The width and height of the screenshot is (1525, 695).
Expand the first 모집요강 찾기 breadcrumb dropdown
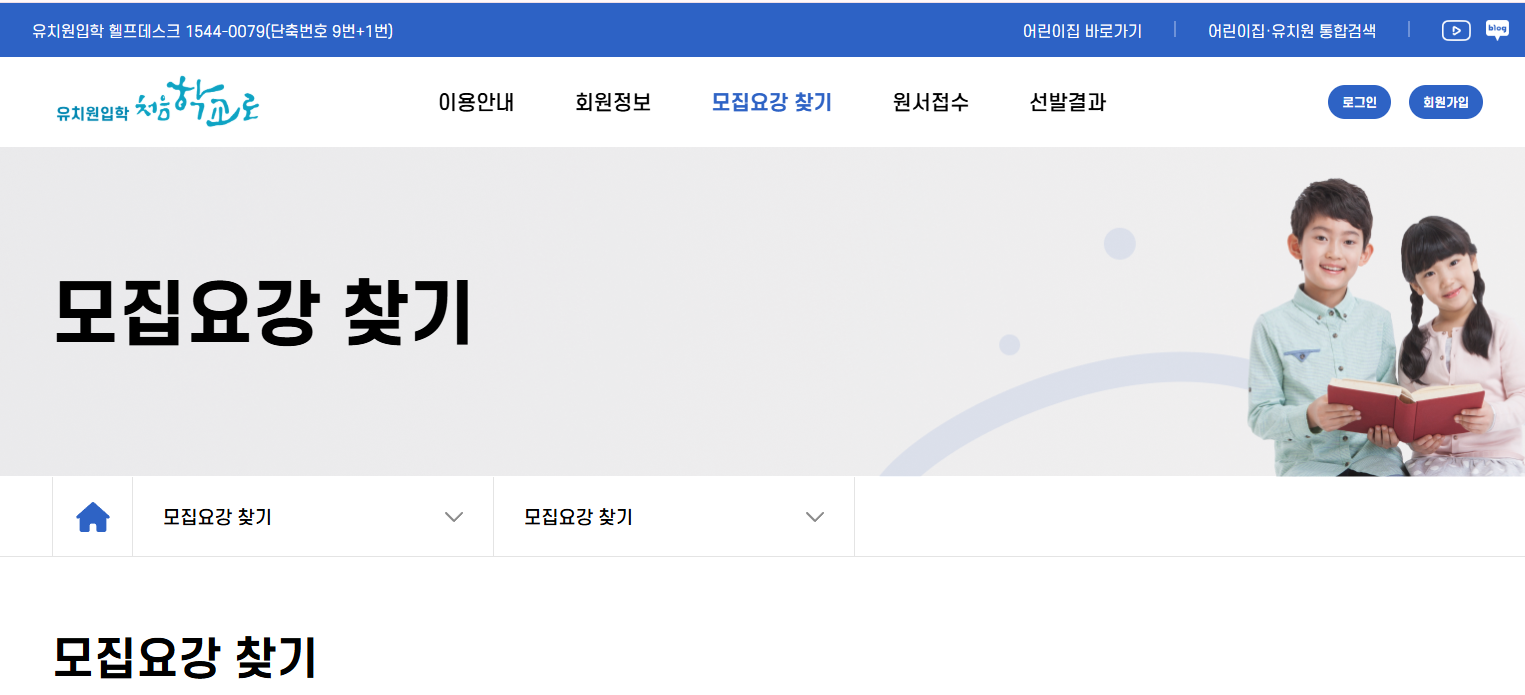pyautogui.click(x=455, y=516)
